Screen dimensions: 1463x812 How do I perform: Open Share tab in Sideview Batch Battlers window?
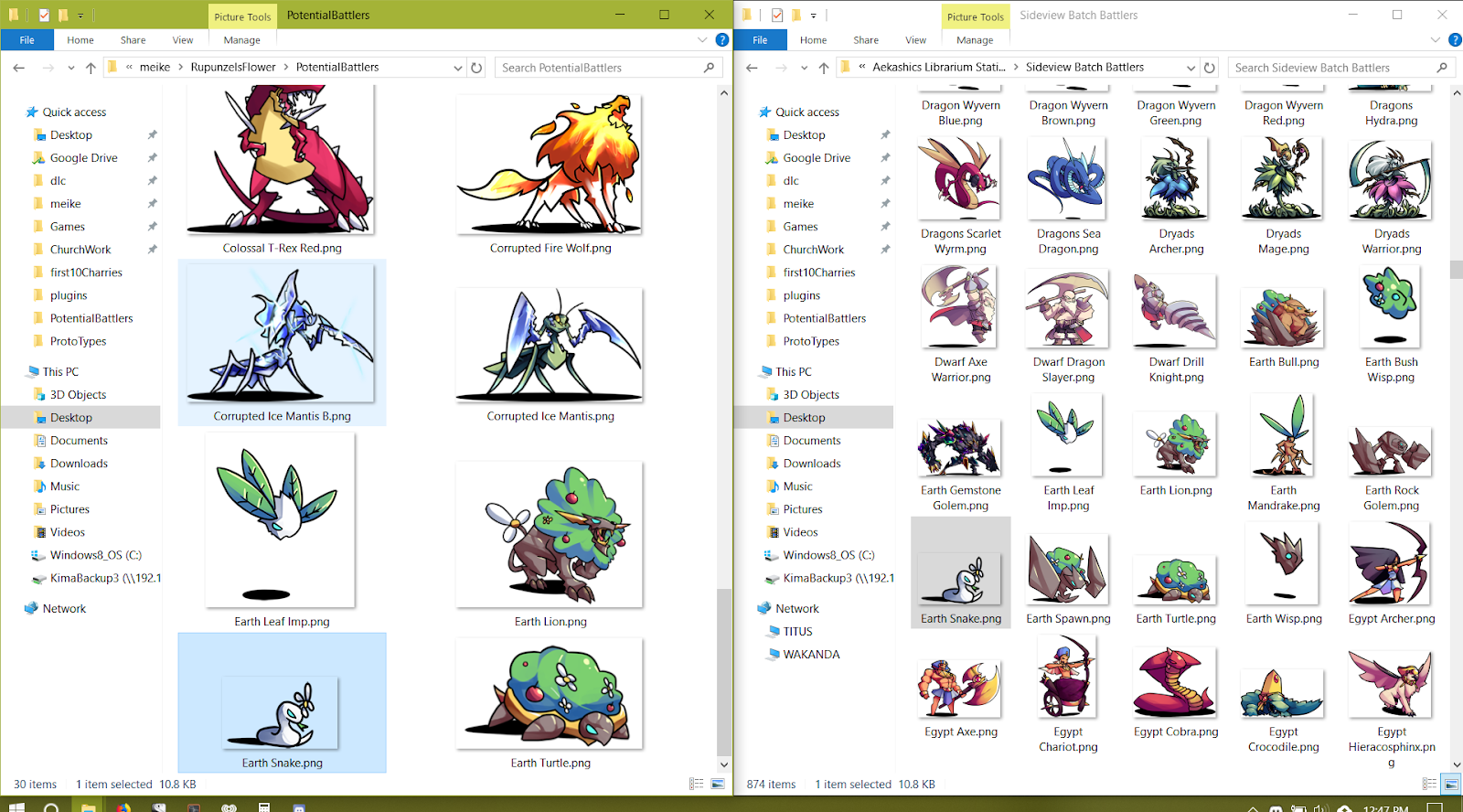point(865,40)
